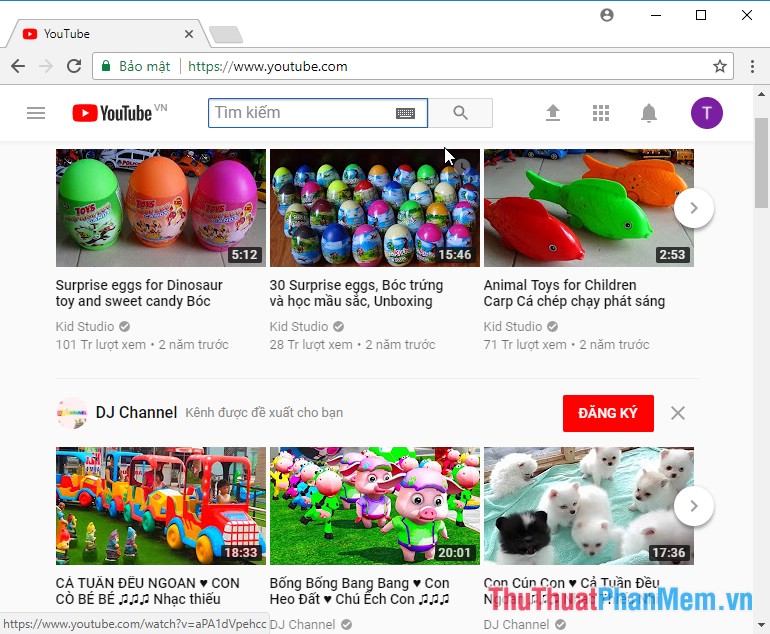770x634 pixels.
Task: Open title 'CẢ TUẦN ĐỀU NGOAN ♥ CON CÒ BÉ BÉ'
Action: 147,591
